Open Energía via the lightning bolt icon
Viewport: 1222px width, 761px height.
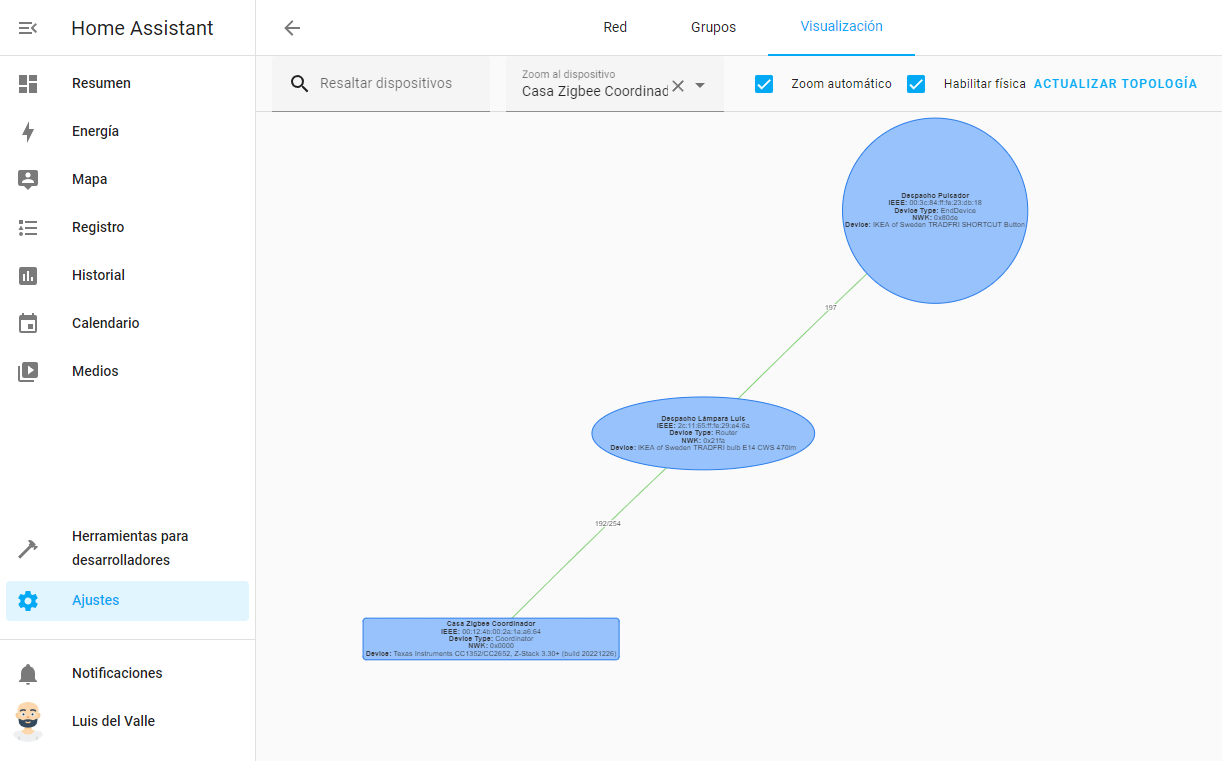tap(28, 132)
